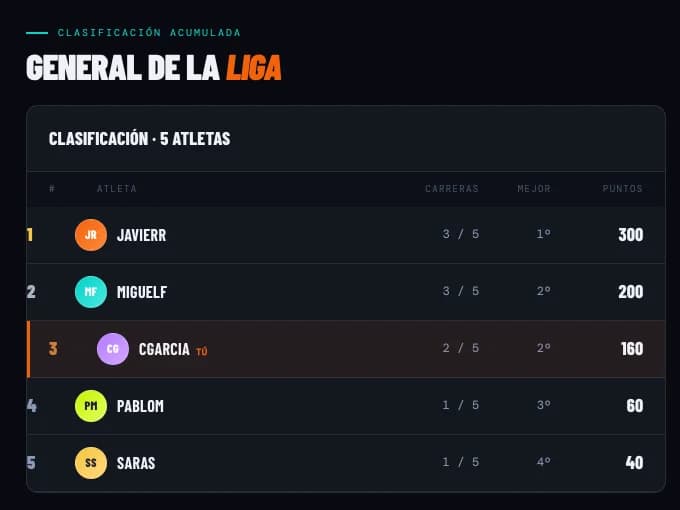Click the teal MF avatar icon

[x=91, y=292]
